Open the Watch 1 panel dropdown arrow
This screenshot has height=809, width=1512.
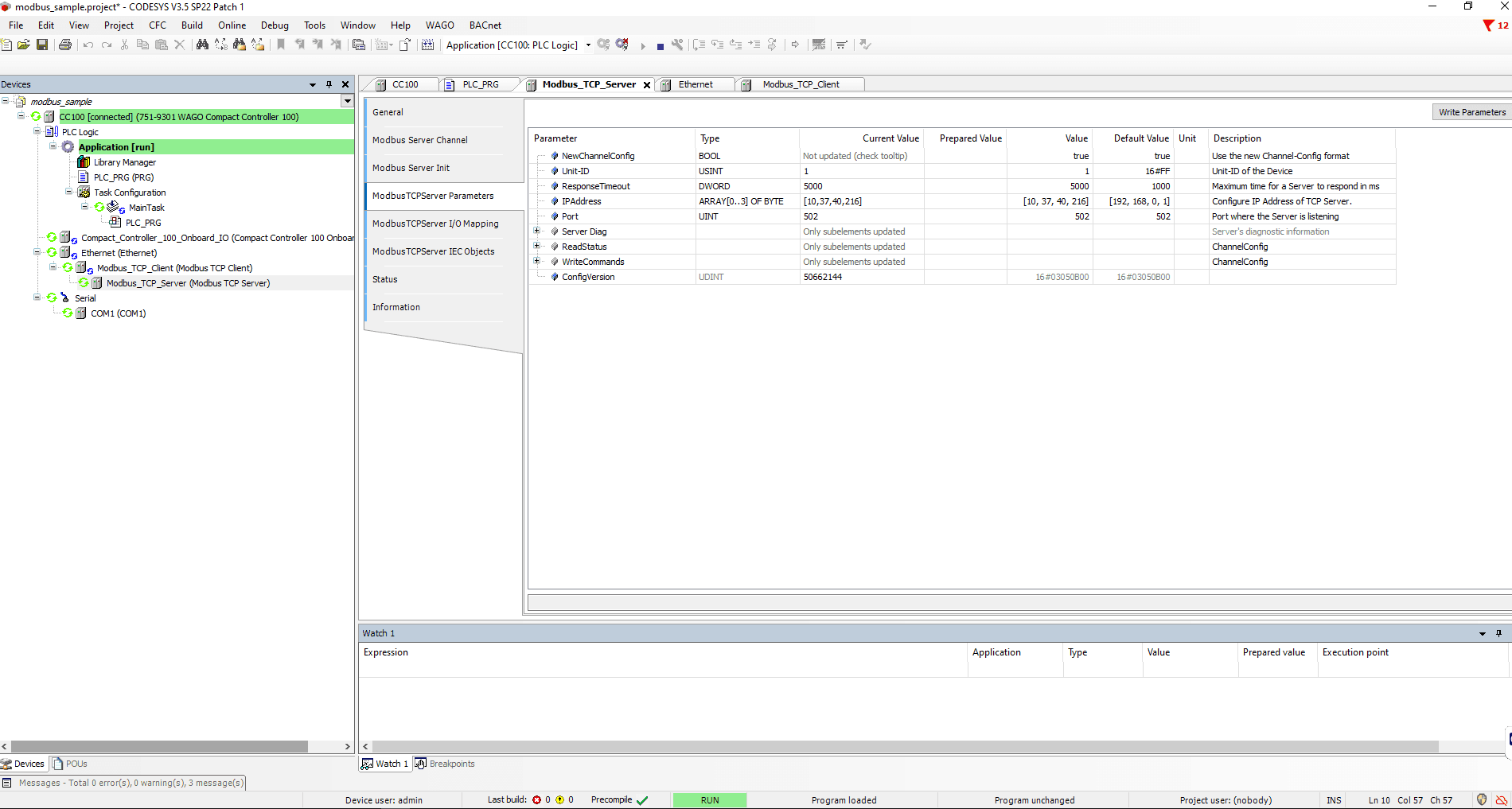[1482, 634]
